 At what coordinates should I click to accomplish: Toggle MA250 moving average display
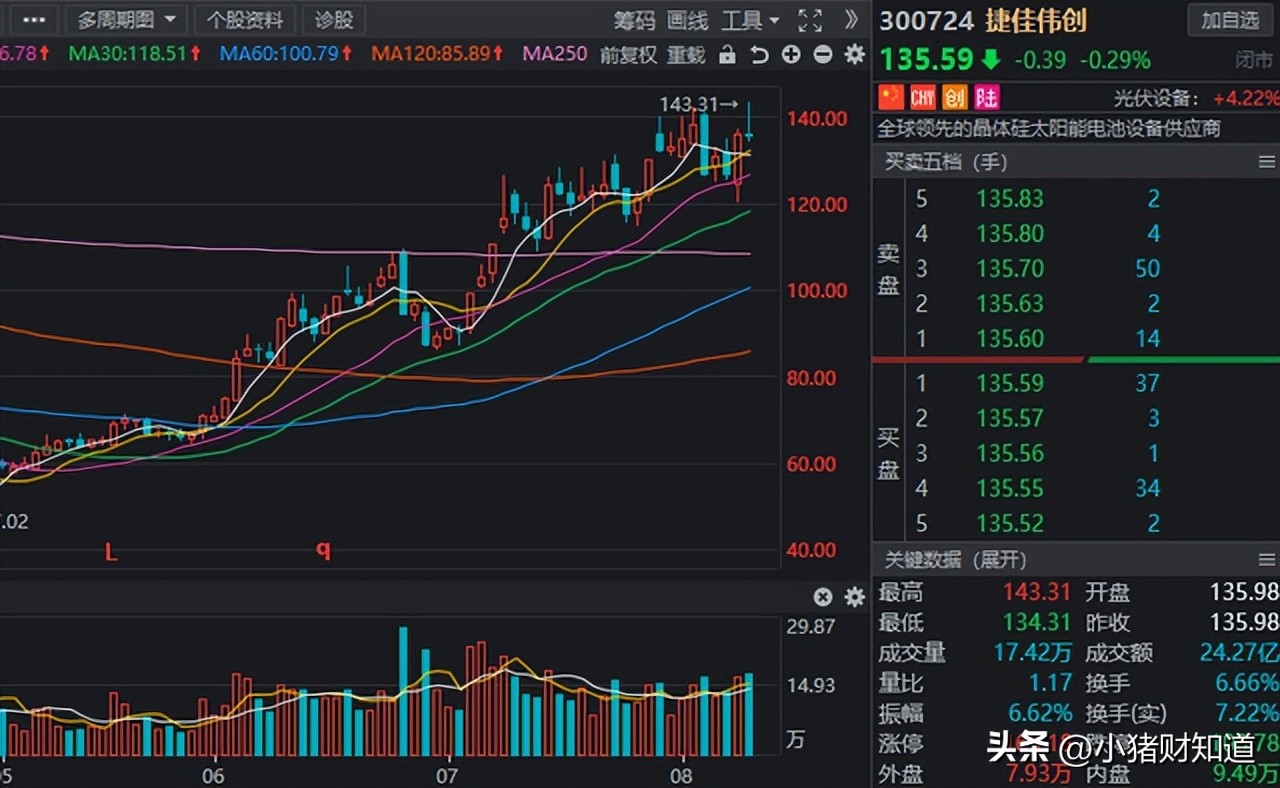click(x=552, y=56)
